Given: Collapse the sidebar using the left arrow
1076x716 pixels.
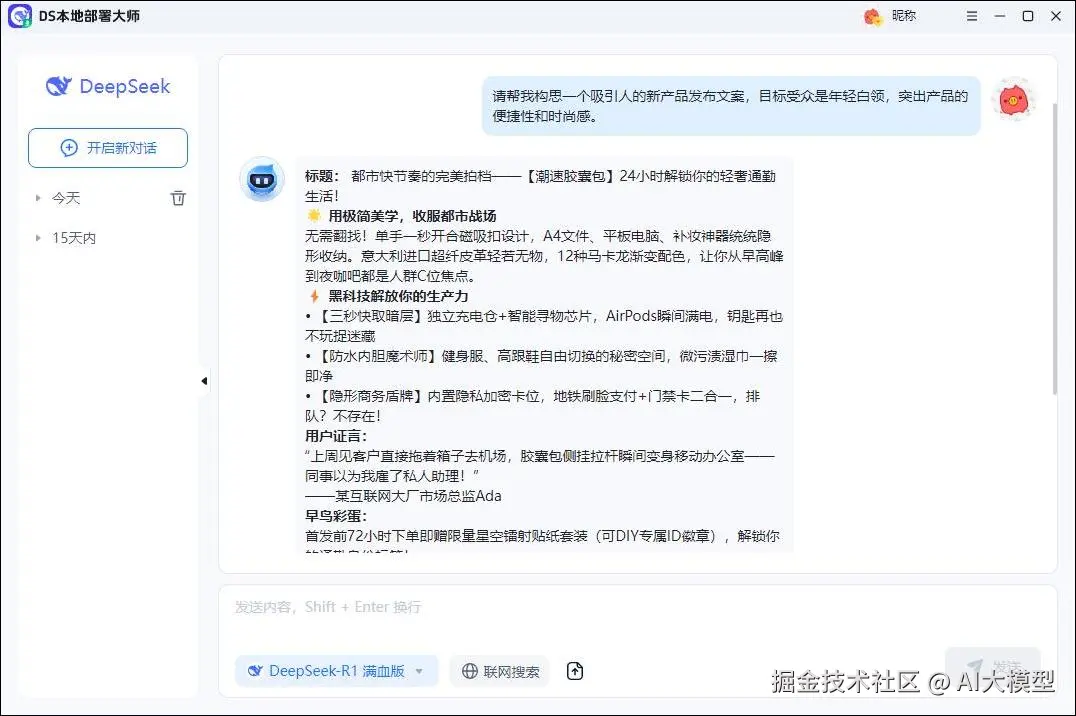Looking at the screenshot, I should (204, 380).
